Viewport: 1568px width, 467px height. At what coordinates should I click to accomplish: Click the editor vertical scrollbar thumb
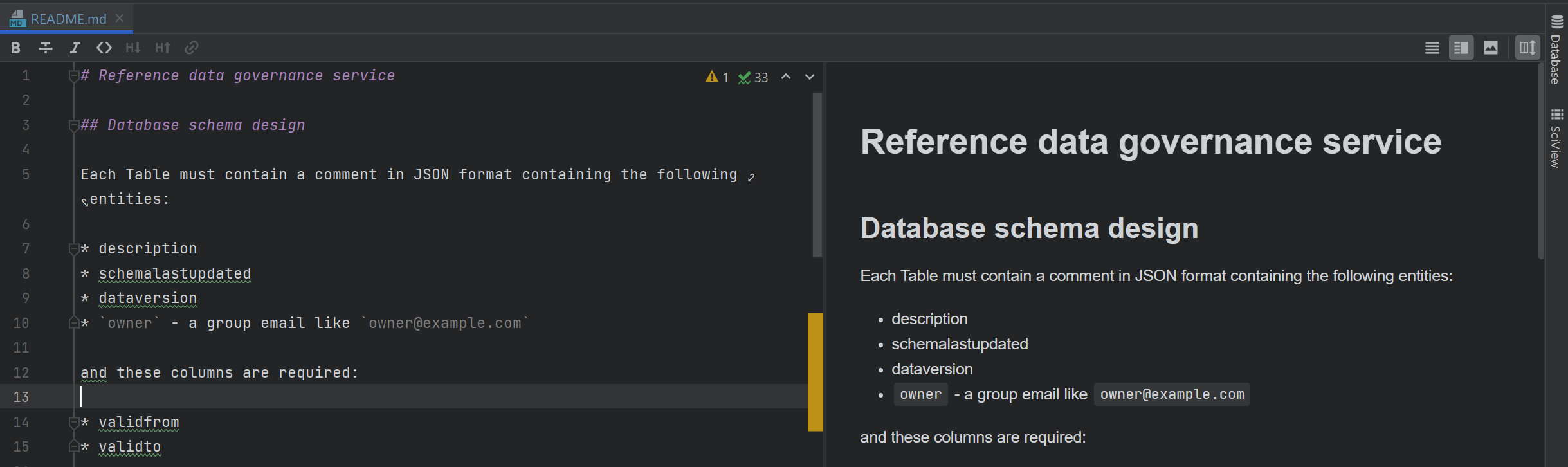(x=817, y=174)
